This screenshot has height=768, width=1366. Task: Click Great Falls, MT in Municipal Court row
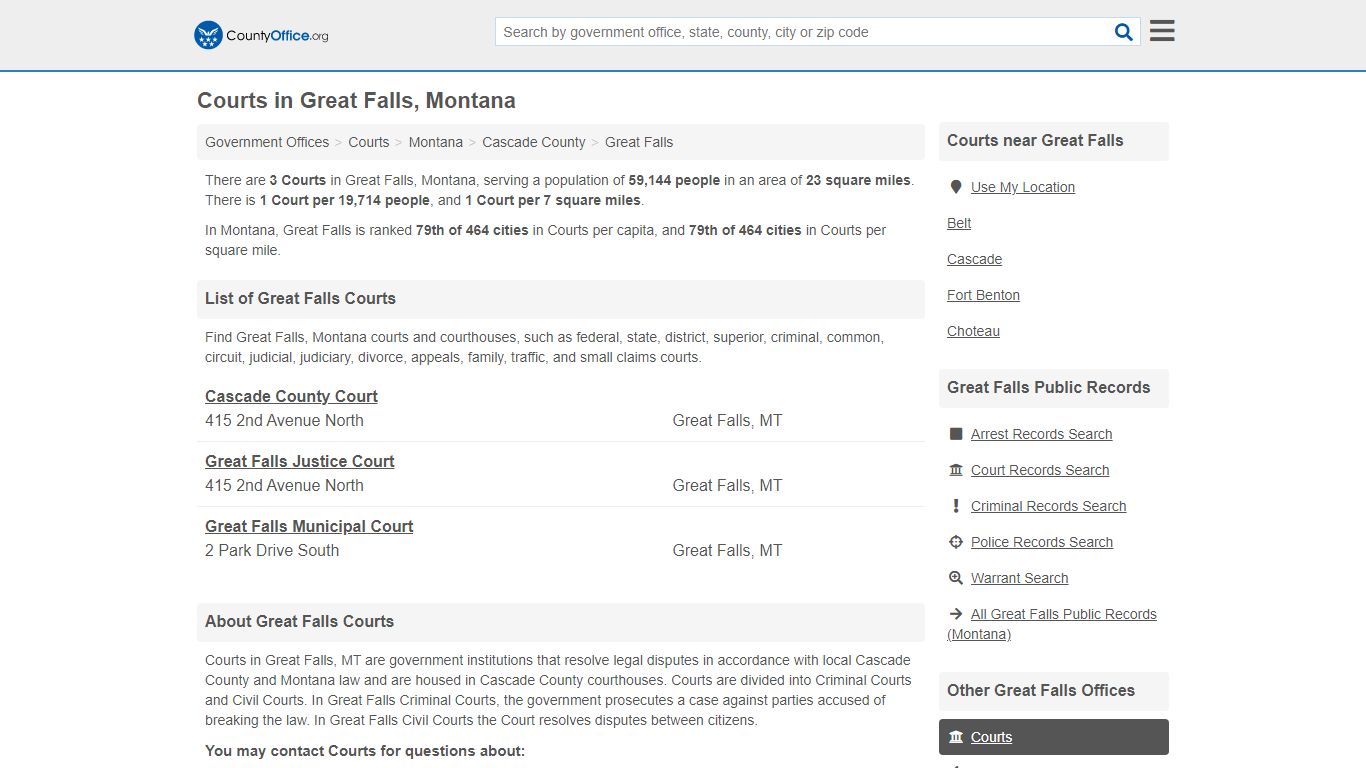point(727,550)
